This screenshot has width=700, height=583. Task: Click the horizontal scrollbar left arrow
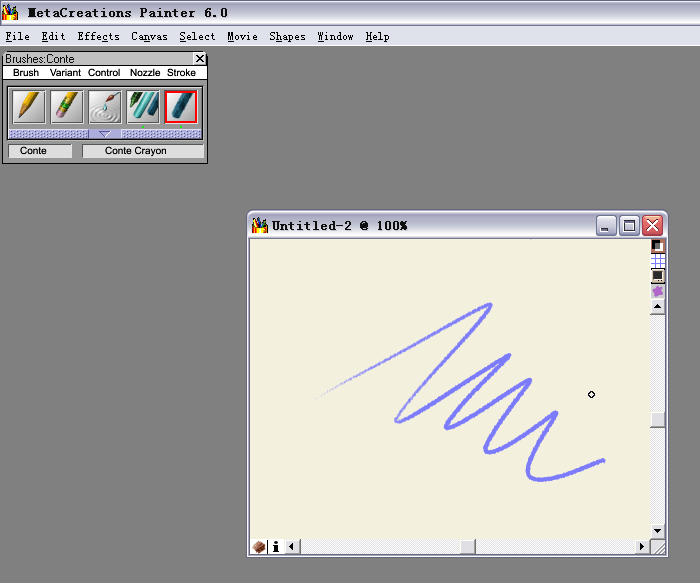click(x=292, y=546)
